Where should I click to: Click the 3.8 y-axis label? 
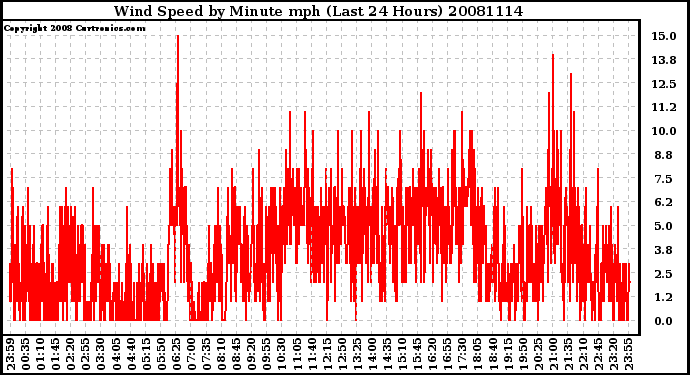coord(664,250)
